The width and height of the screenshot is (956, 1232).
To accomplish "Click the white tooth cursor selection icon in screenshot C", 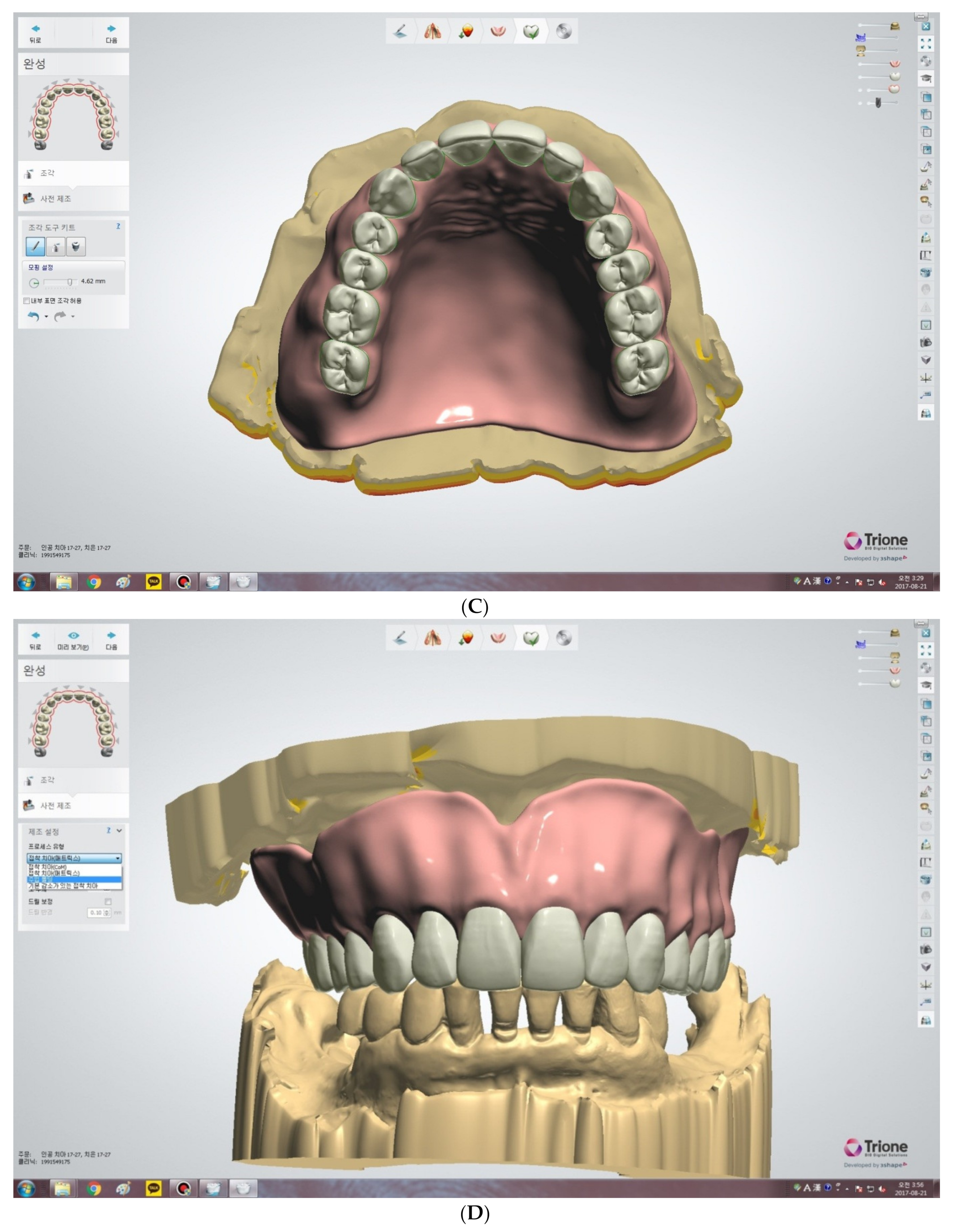I will pyautogui.click(x=926, y=167).
